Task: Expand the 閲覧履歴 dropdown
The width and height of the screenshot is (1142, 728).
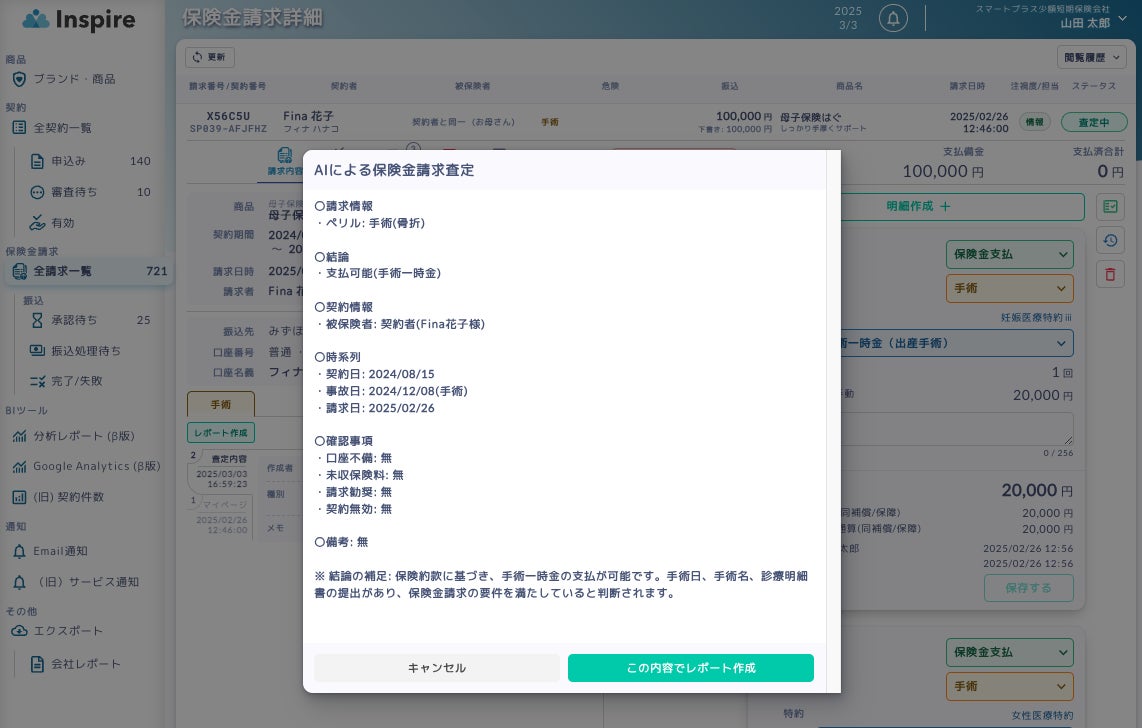Action: point(1092,57)
